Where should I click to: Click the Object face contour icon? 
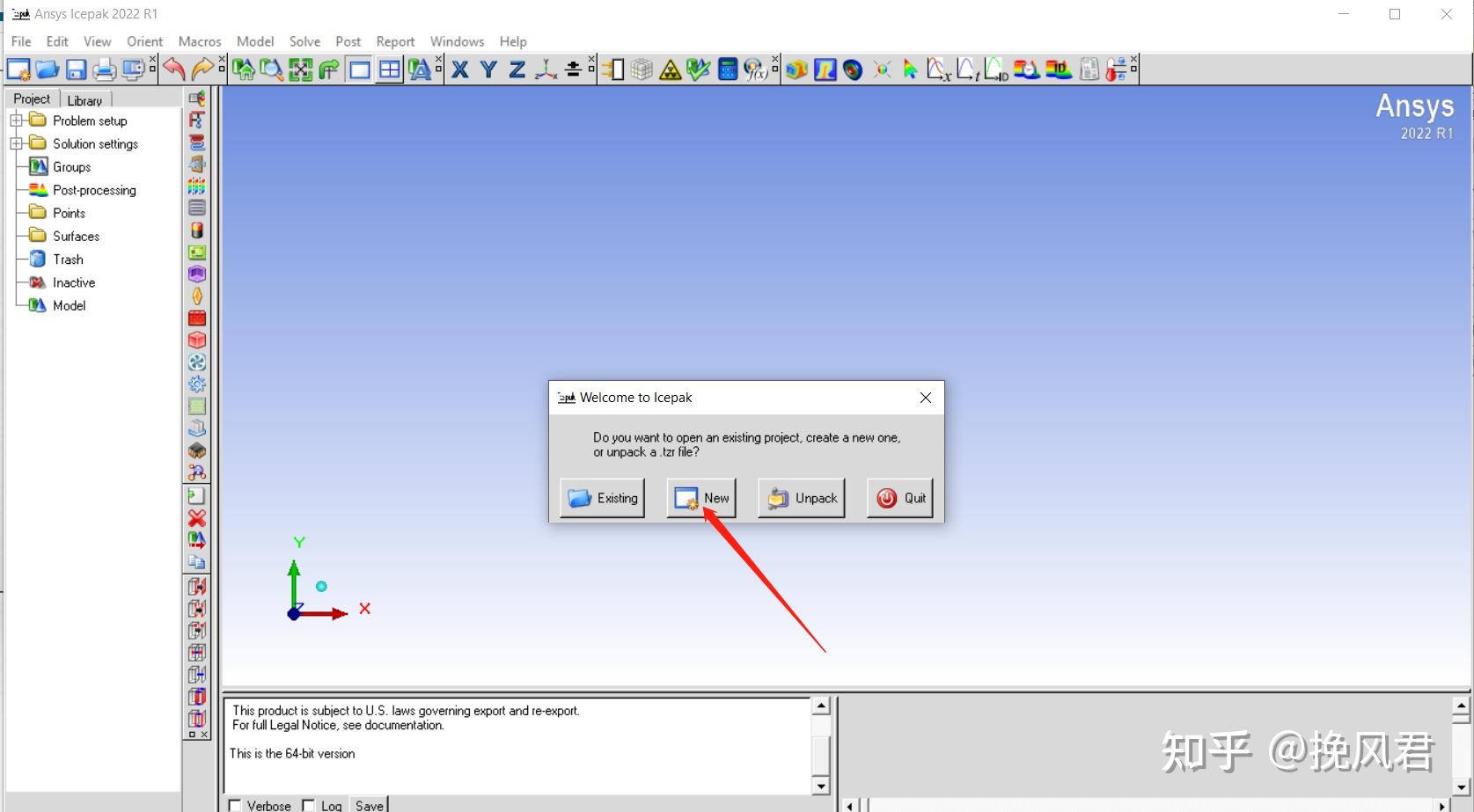796,69
